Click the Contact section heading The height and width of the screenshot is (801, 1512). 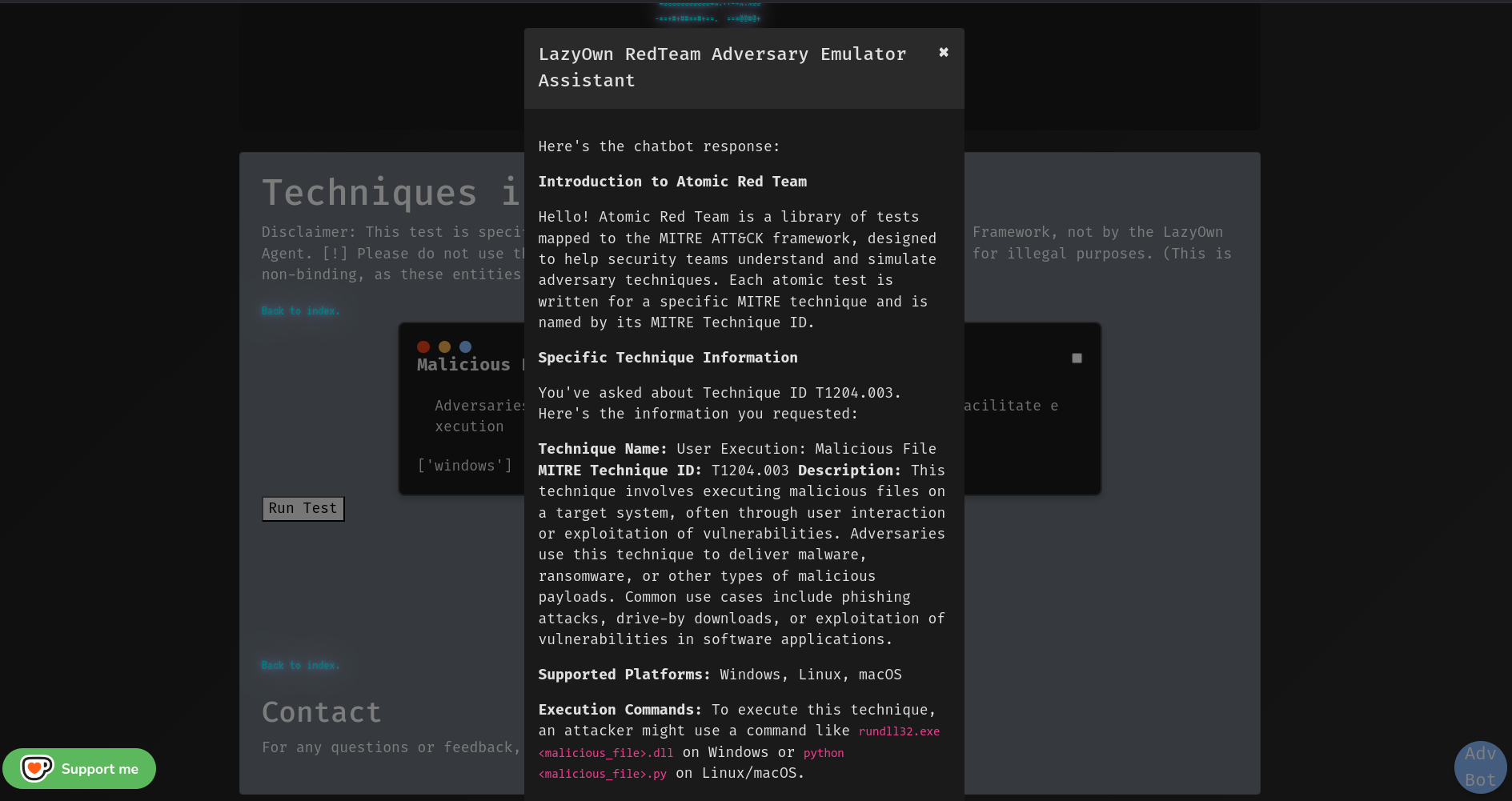[x=321, y=711]
